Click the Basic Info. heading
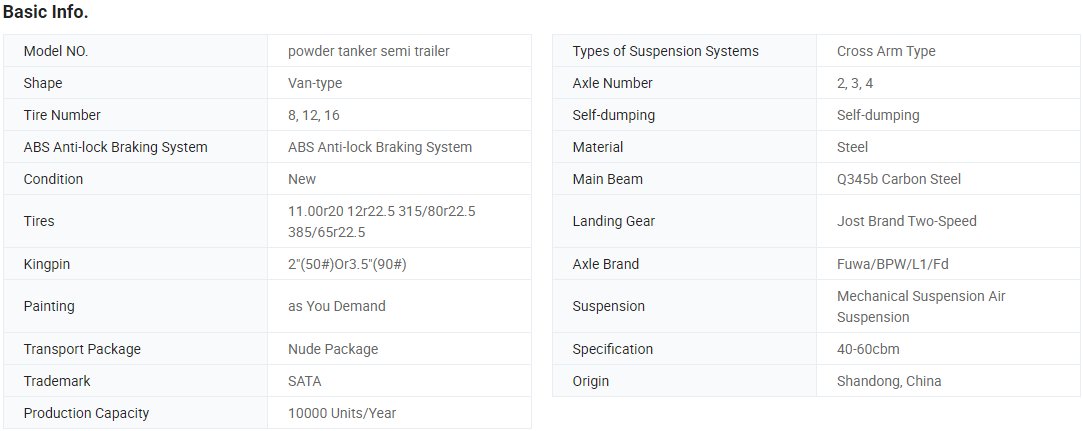Screen dimensions: 1083x431 [46, 12]
